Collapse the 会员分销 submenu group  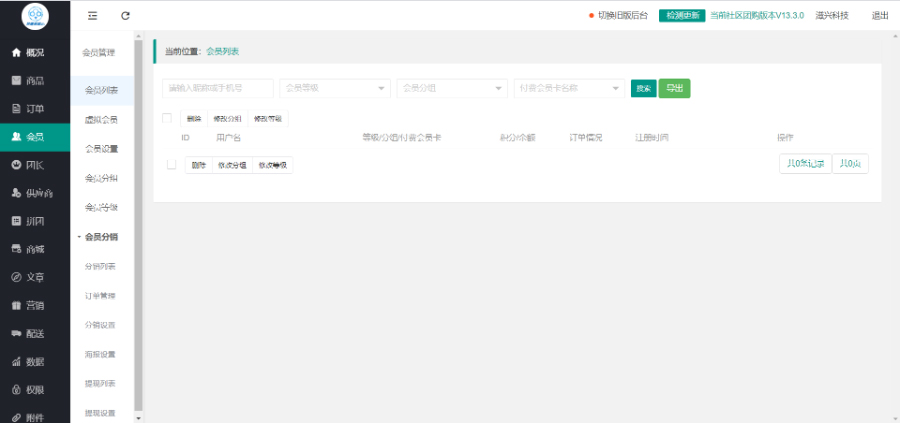click(100, 237)
